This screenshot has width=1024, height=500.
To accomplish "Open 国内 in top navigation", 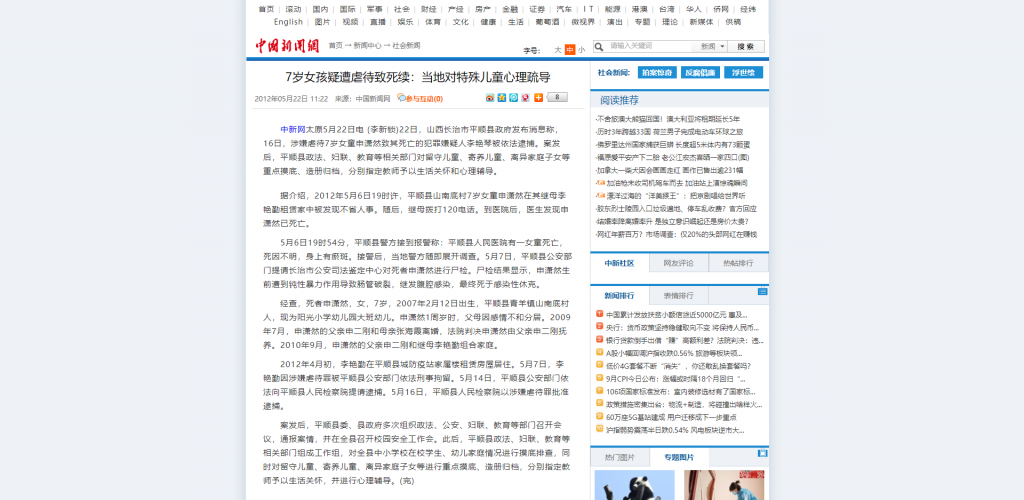I will [320, 9].
